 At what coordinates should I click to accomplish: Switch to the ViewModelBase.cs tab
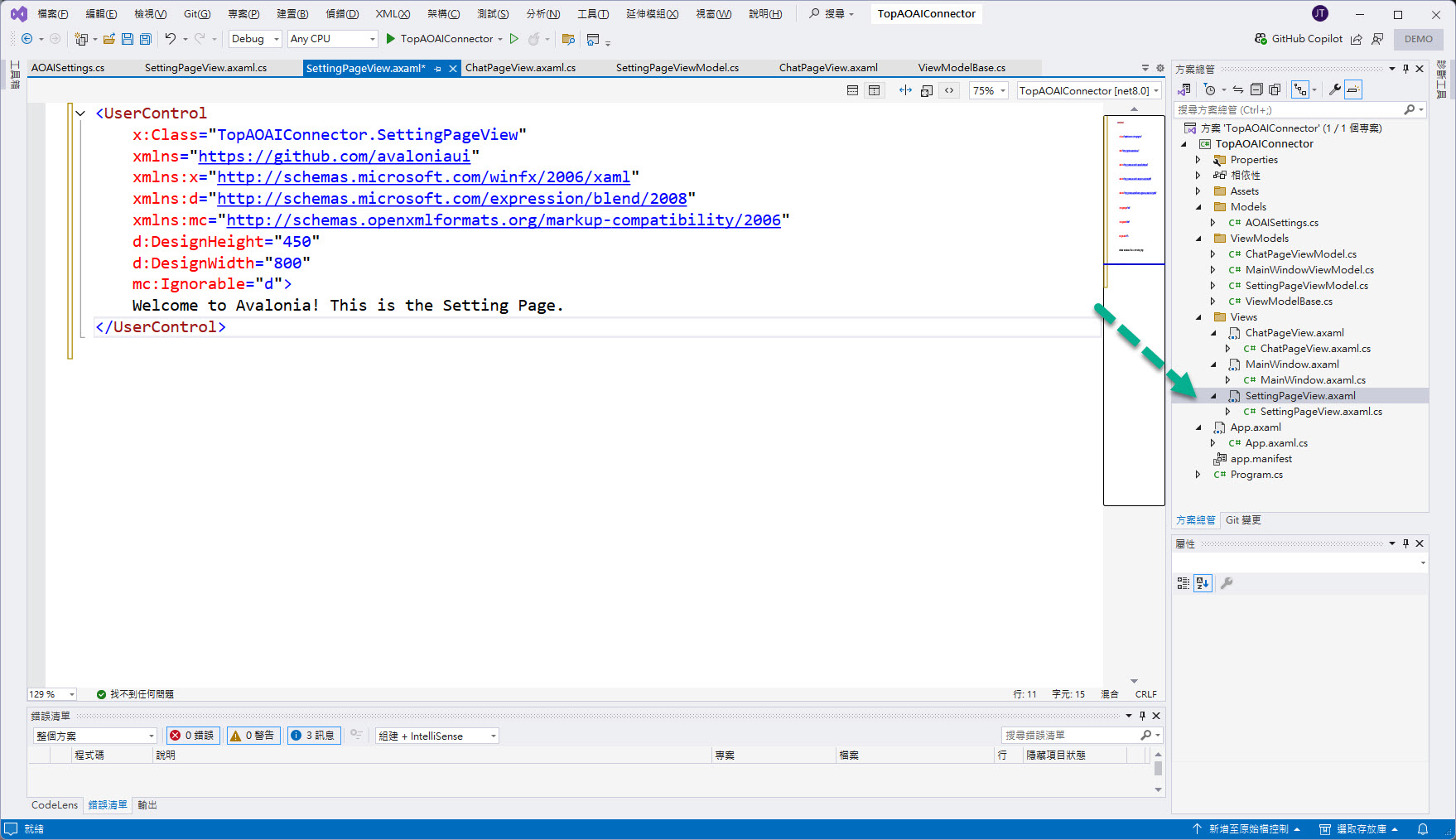962,68
